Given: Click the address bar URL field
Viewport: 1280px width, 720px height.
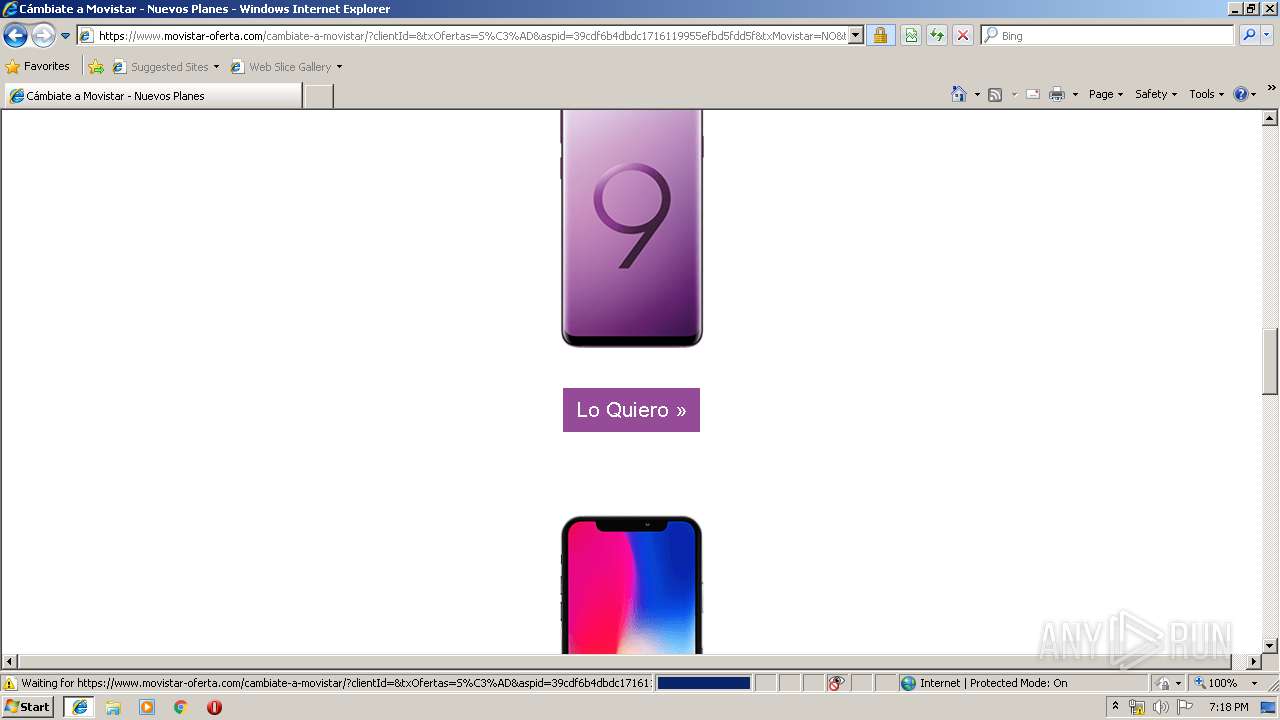Looking at the screenshot, I should (x=463, y=36).
